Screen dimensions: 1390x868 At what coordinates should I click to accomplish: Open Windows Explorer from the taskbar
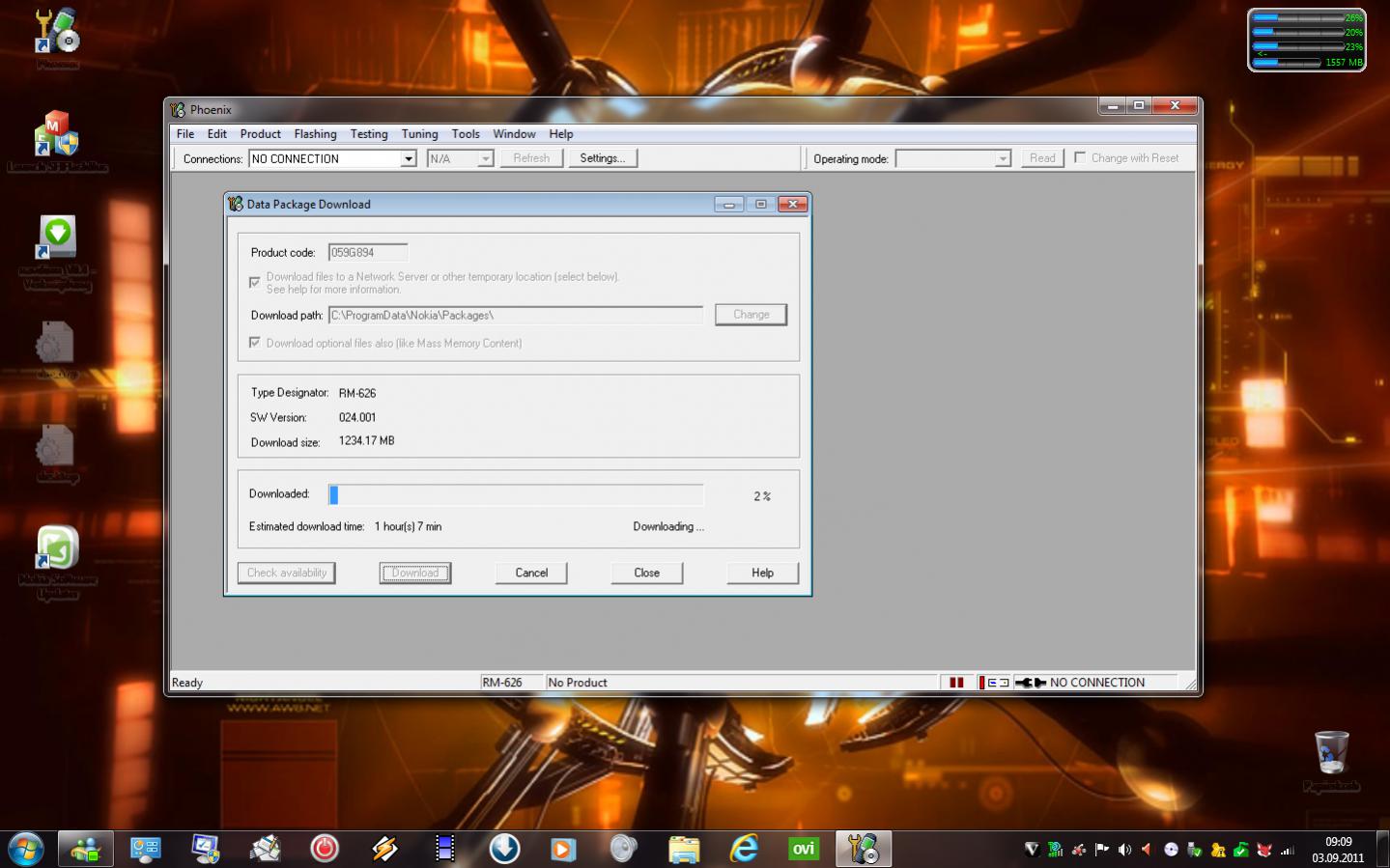(x=684, y=849)
